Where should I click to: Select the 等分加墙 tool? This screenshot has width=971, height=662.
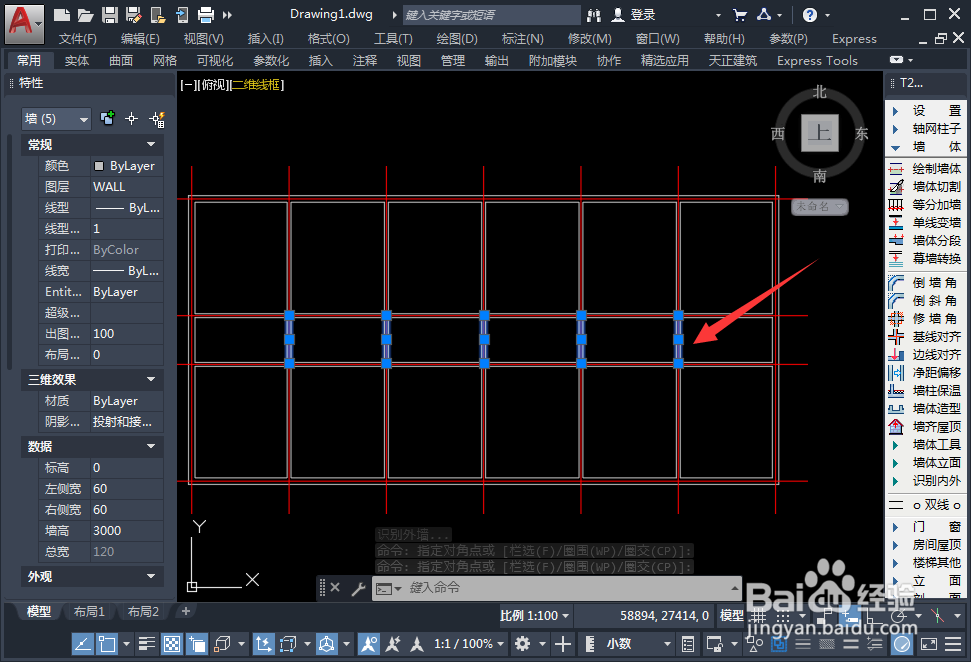926,204
